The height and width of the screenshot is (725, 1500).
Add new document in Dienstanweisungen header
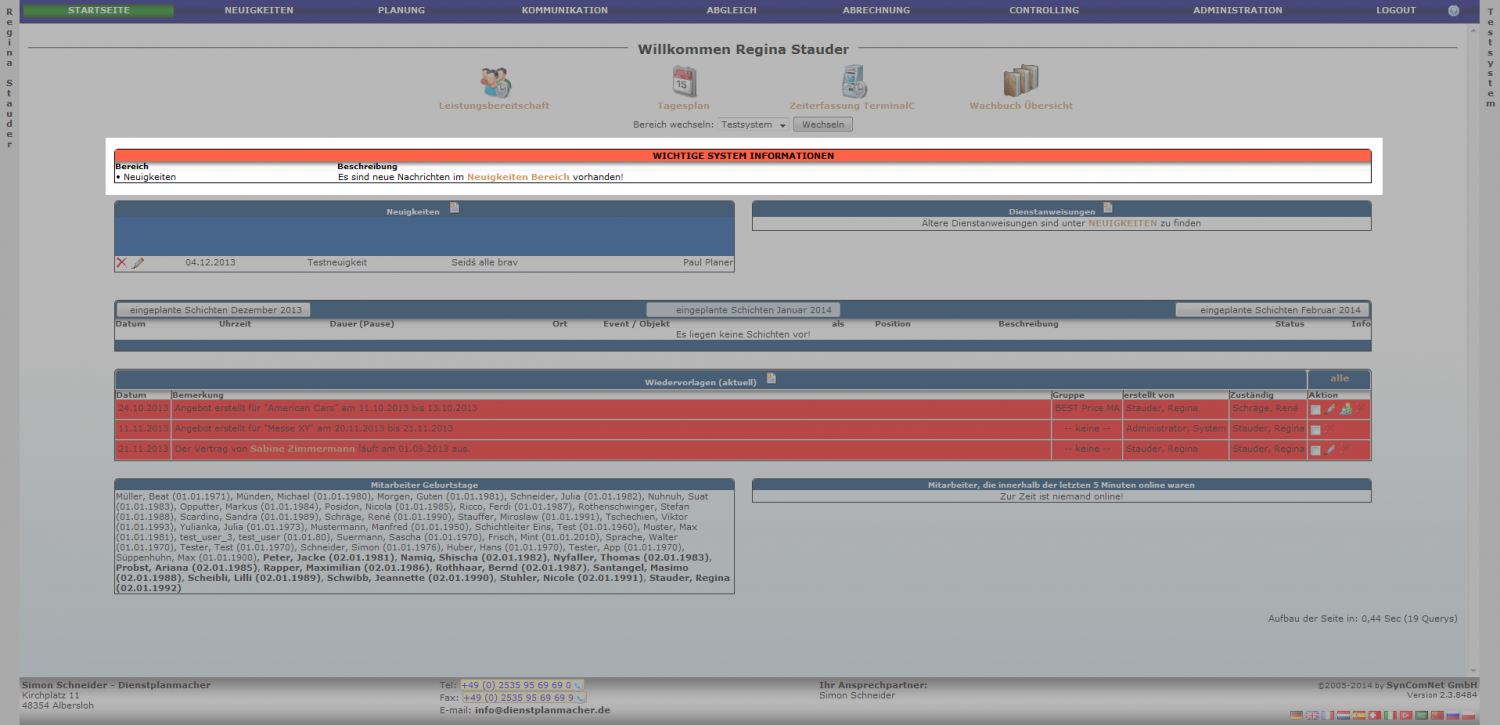pyautogui.click(x=1108, y=208)
